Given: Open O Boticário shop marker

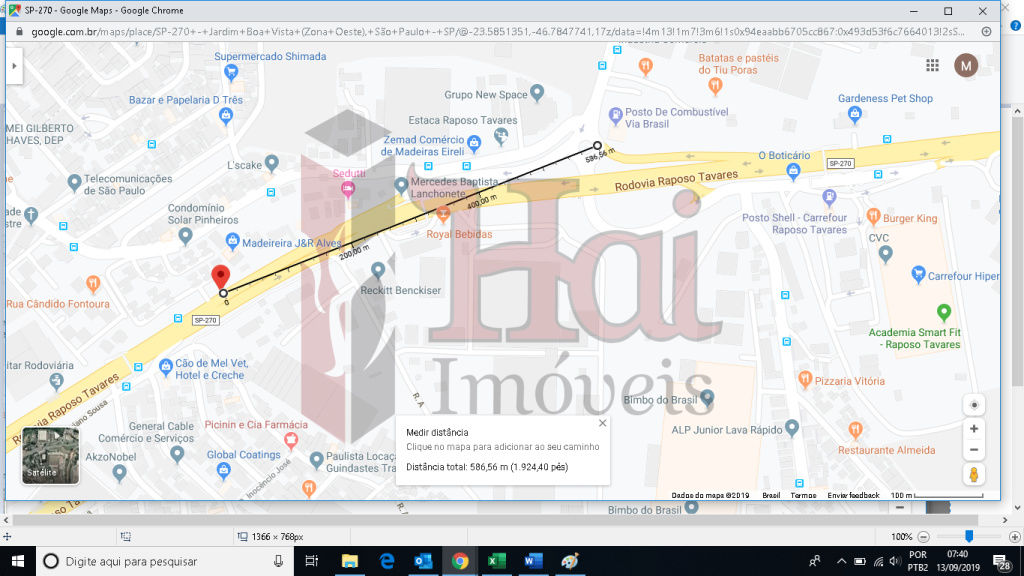Looking at the screenshot, I should pos(793,172).
